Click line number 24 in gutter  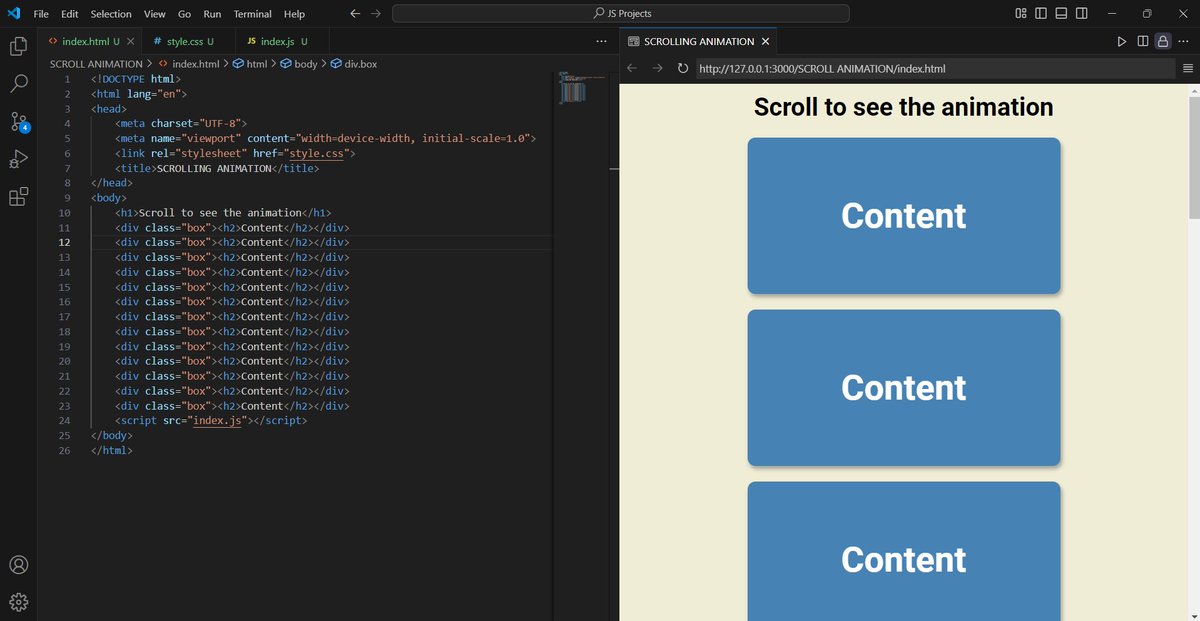64,421
